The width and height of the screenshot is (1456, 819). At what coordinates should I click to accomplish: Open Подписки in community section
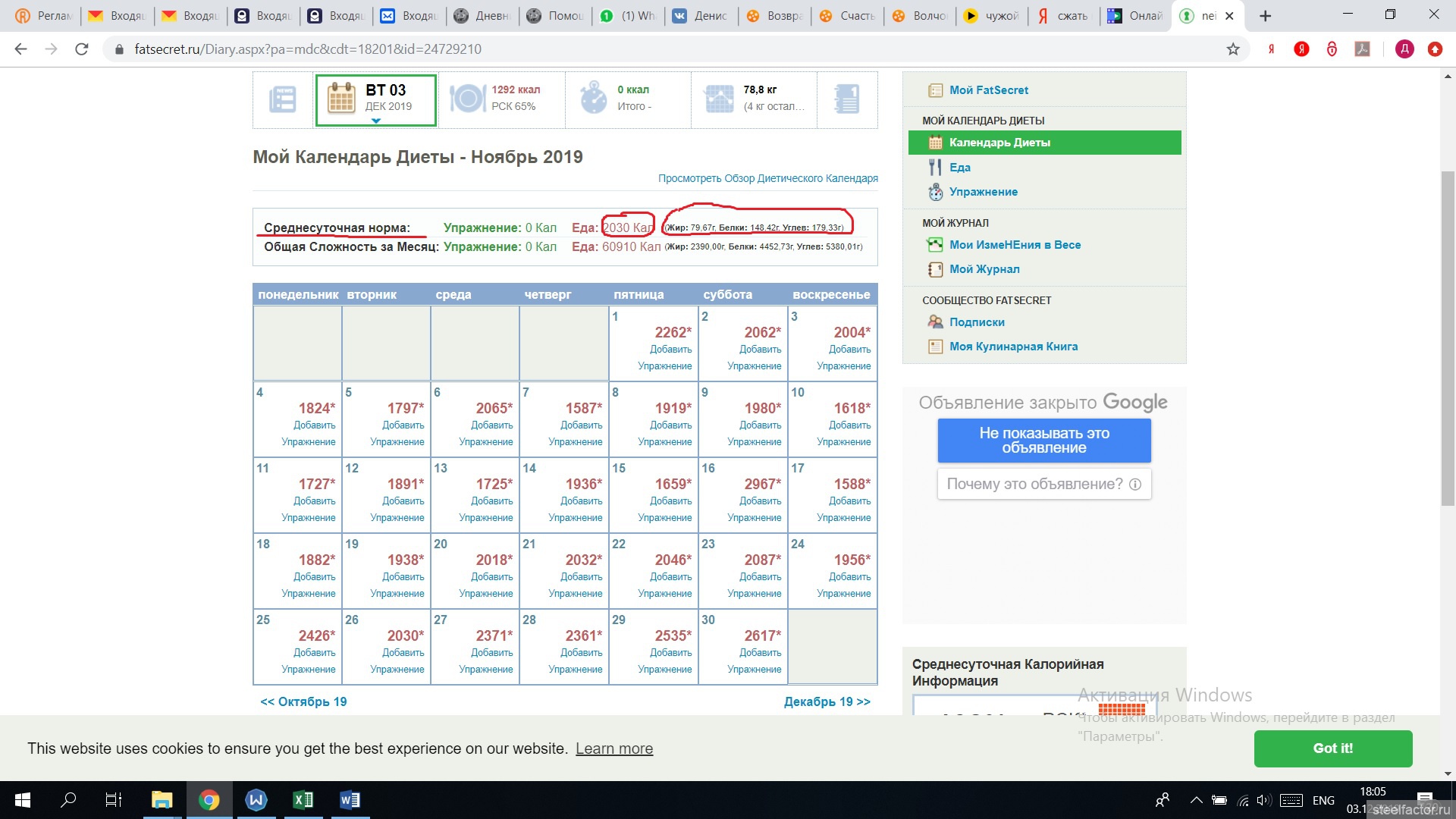977,322
